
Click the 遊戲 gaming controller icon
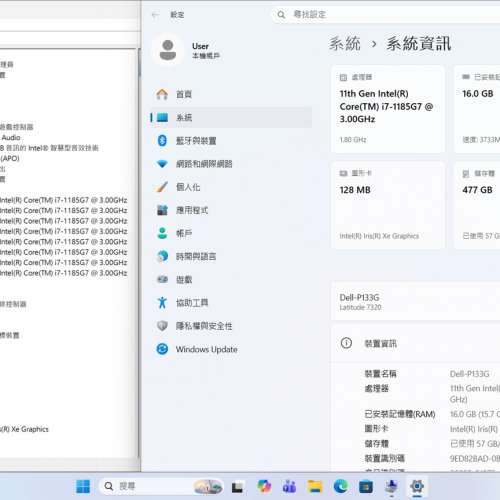click(x=162, y=279)
